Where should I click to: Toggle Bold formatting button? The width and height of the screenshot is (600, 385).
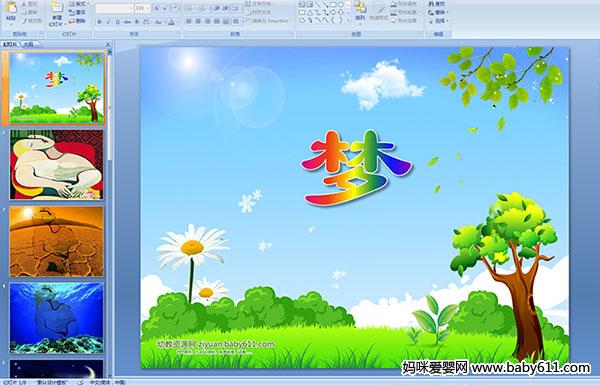(99, 22)
